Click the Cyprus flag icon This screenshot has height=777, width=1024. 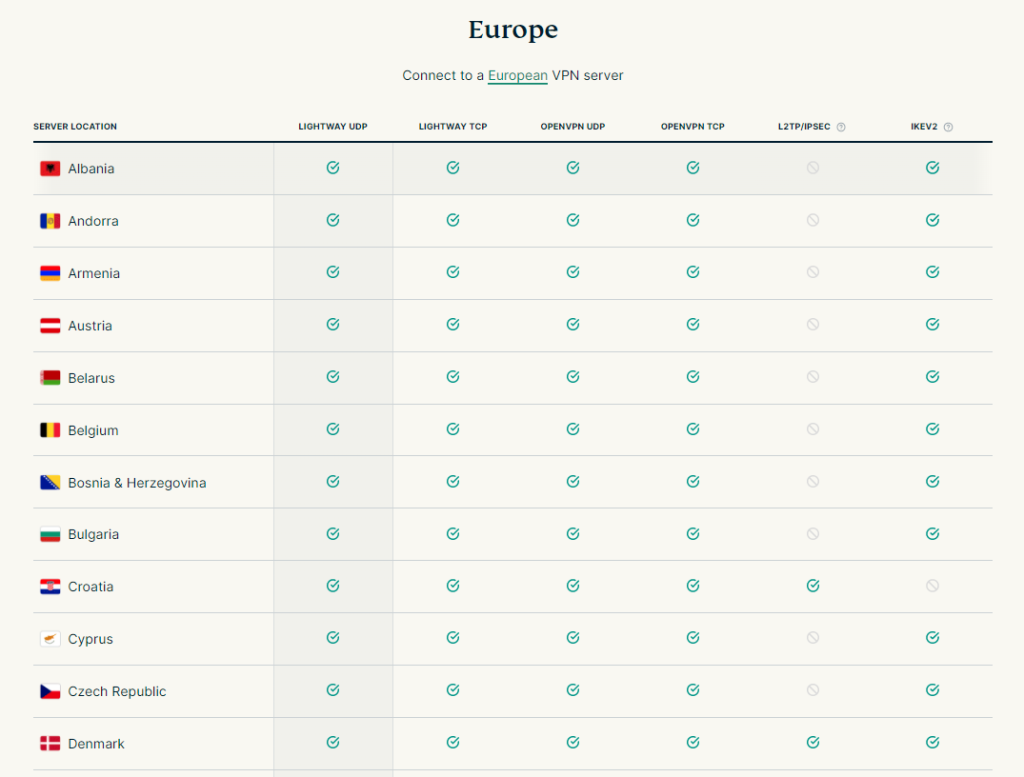tap(50, 639)
